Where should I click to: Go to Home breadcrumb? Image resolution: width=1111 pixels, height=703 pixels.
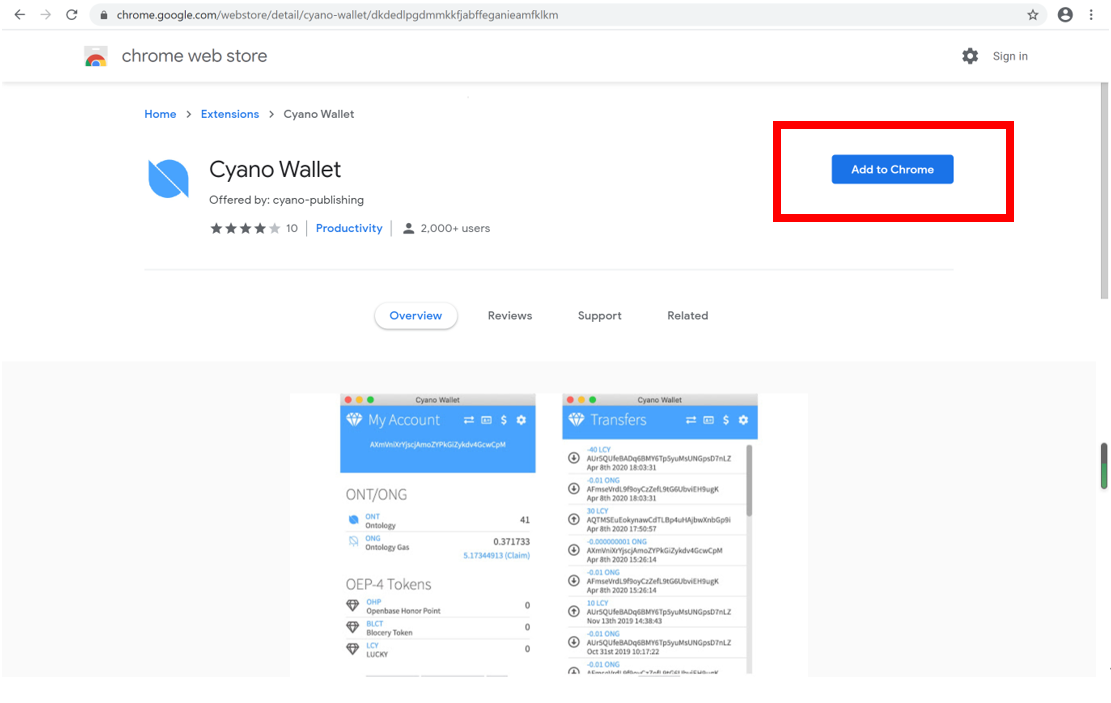tap(160, 114)
